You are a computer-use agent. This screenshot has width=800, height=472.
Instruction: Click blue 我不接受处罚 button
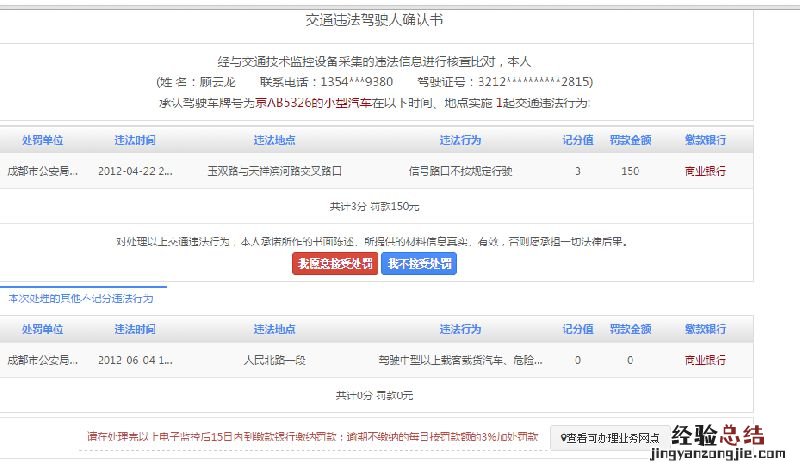coord(419,264)
